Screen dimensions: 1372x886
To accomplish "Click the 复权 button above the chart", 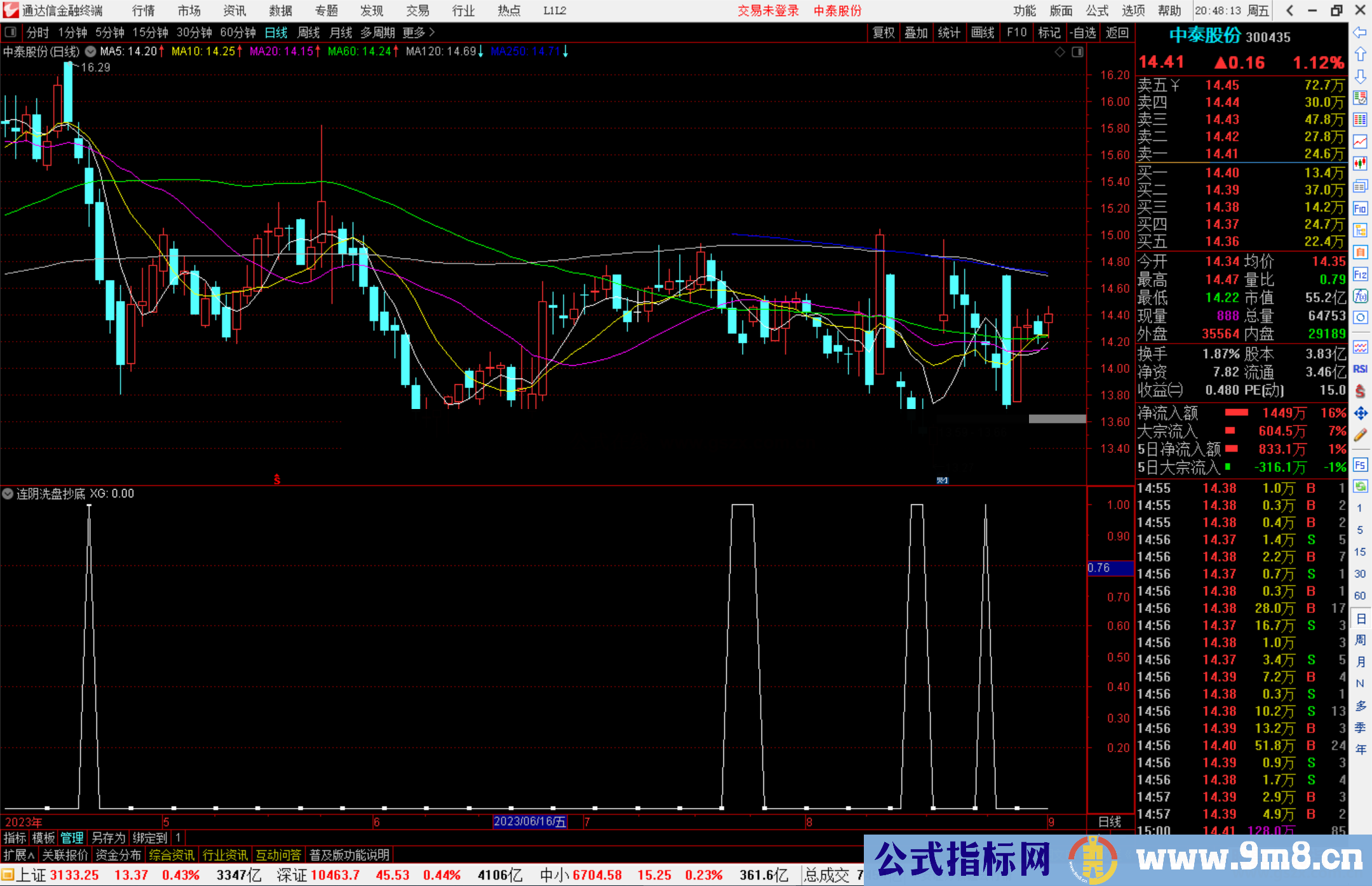I will click(884, 32).
